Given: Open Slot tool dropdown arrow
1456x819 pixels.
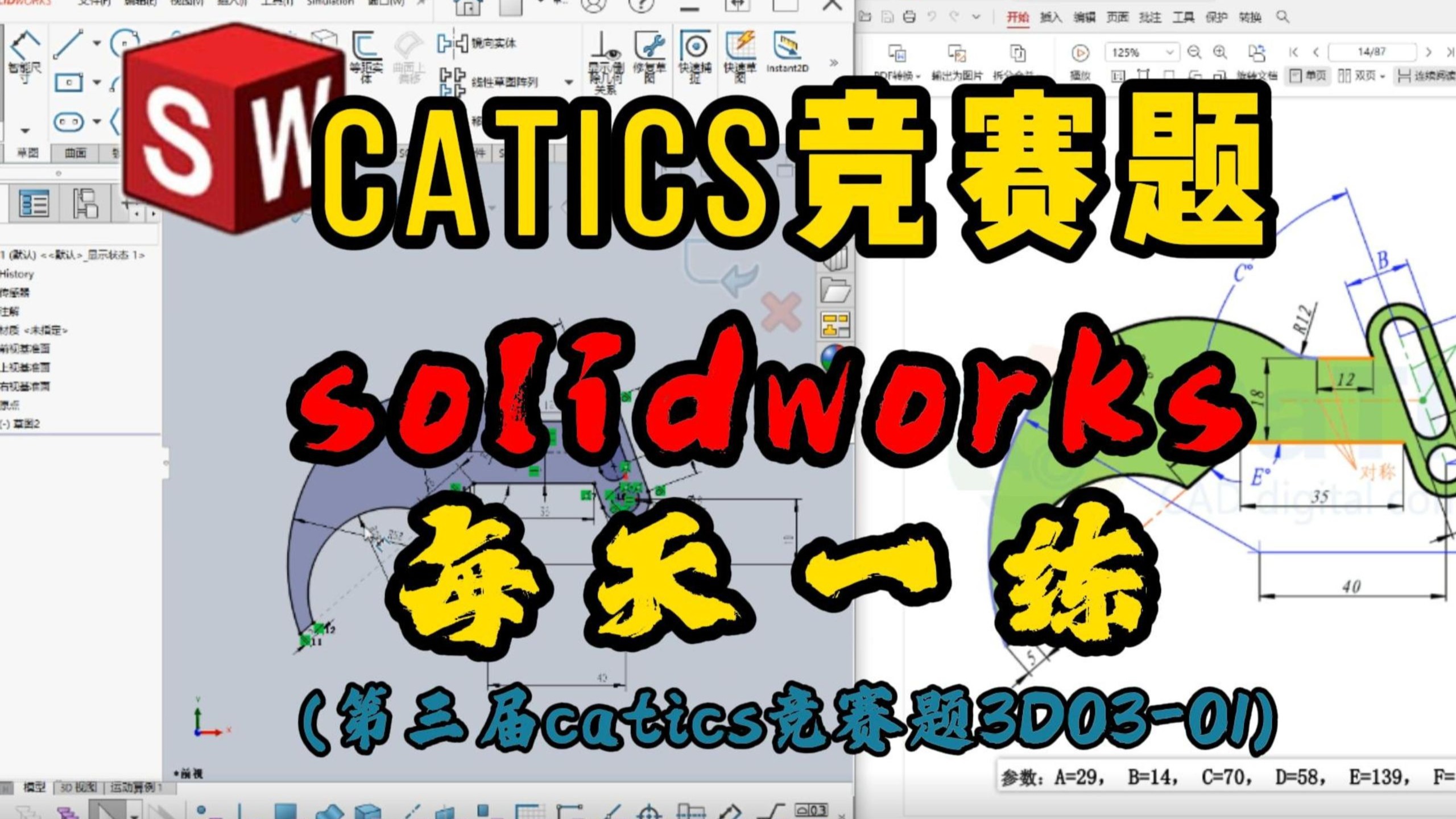Looking at the screenshot, I should tap(97, 121).
